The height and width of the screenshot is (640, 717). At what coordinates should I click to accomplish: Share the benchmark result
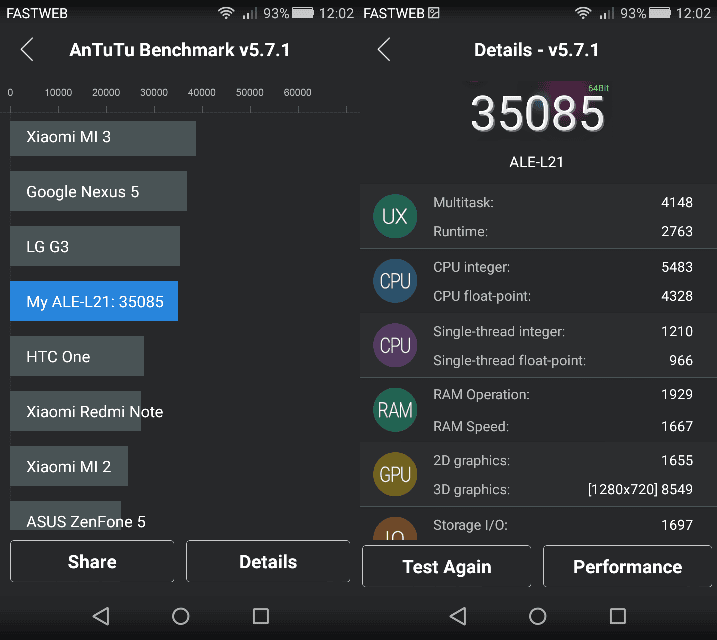tap(92, 562)
